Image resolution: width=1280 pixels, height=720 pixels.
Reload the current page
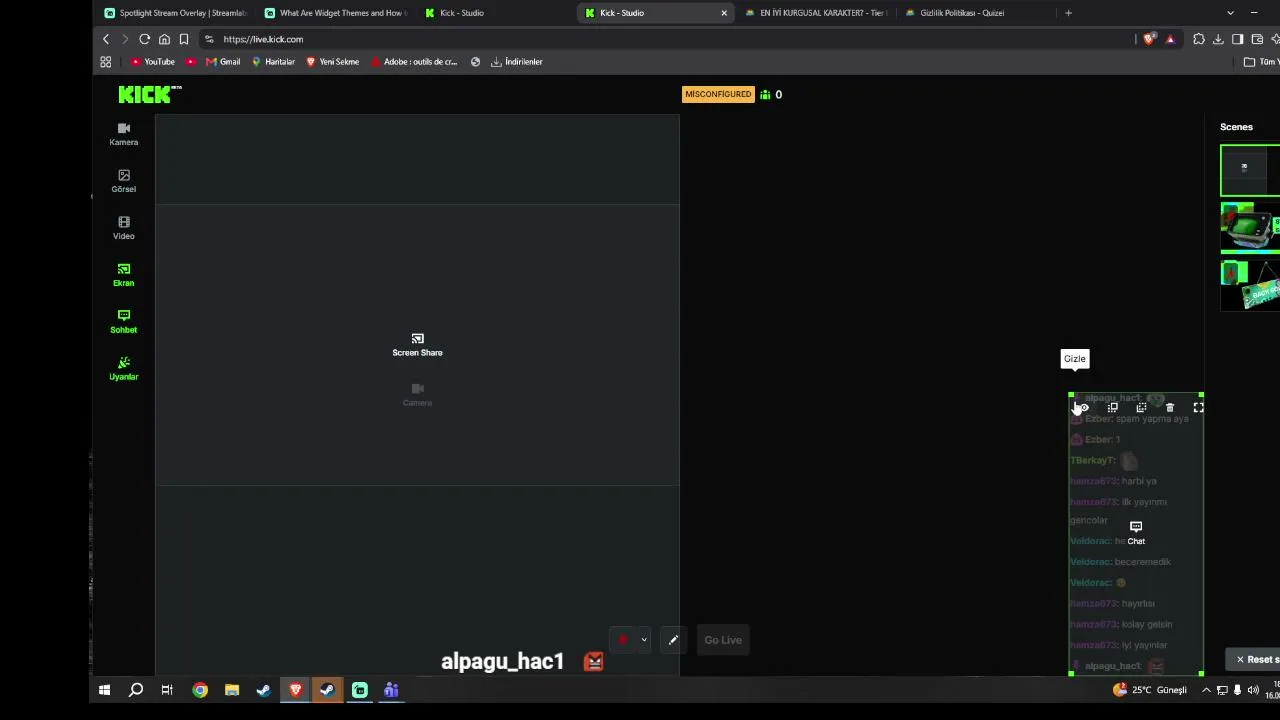point(145,39)
